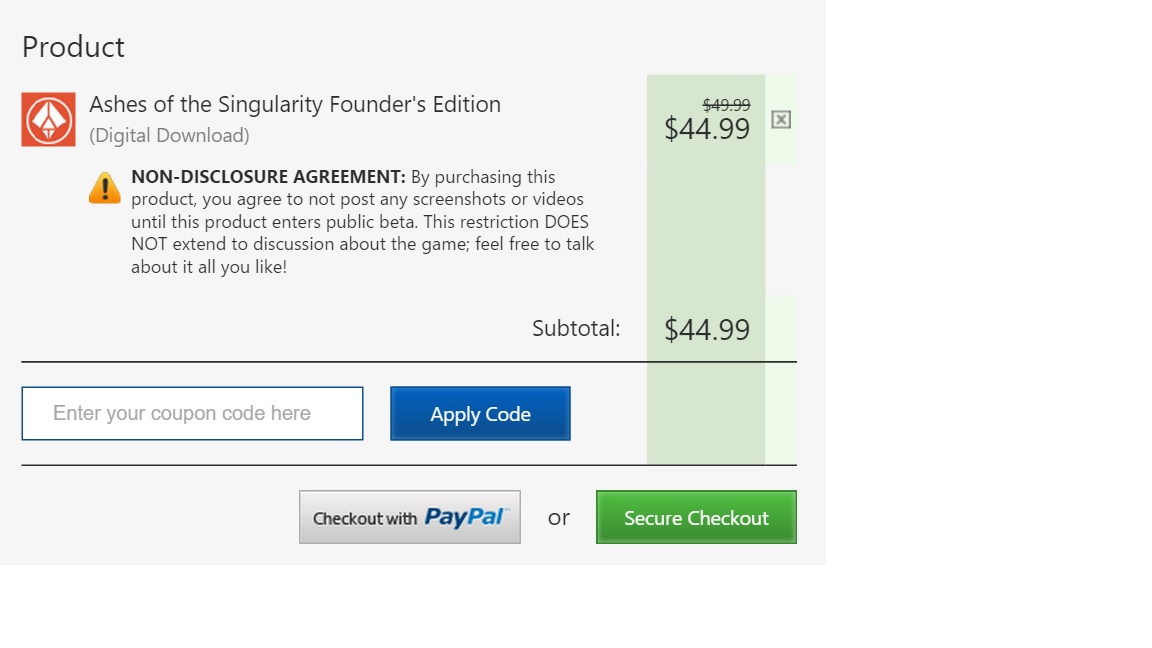The width and height of the screenshot is (1152, 648).
Task: Click the Ashes of the Singularity product icon
Action: tap(48, 120)
